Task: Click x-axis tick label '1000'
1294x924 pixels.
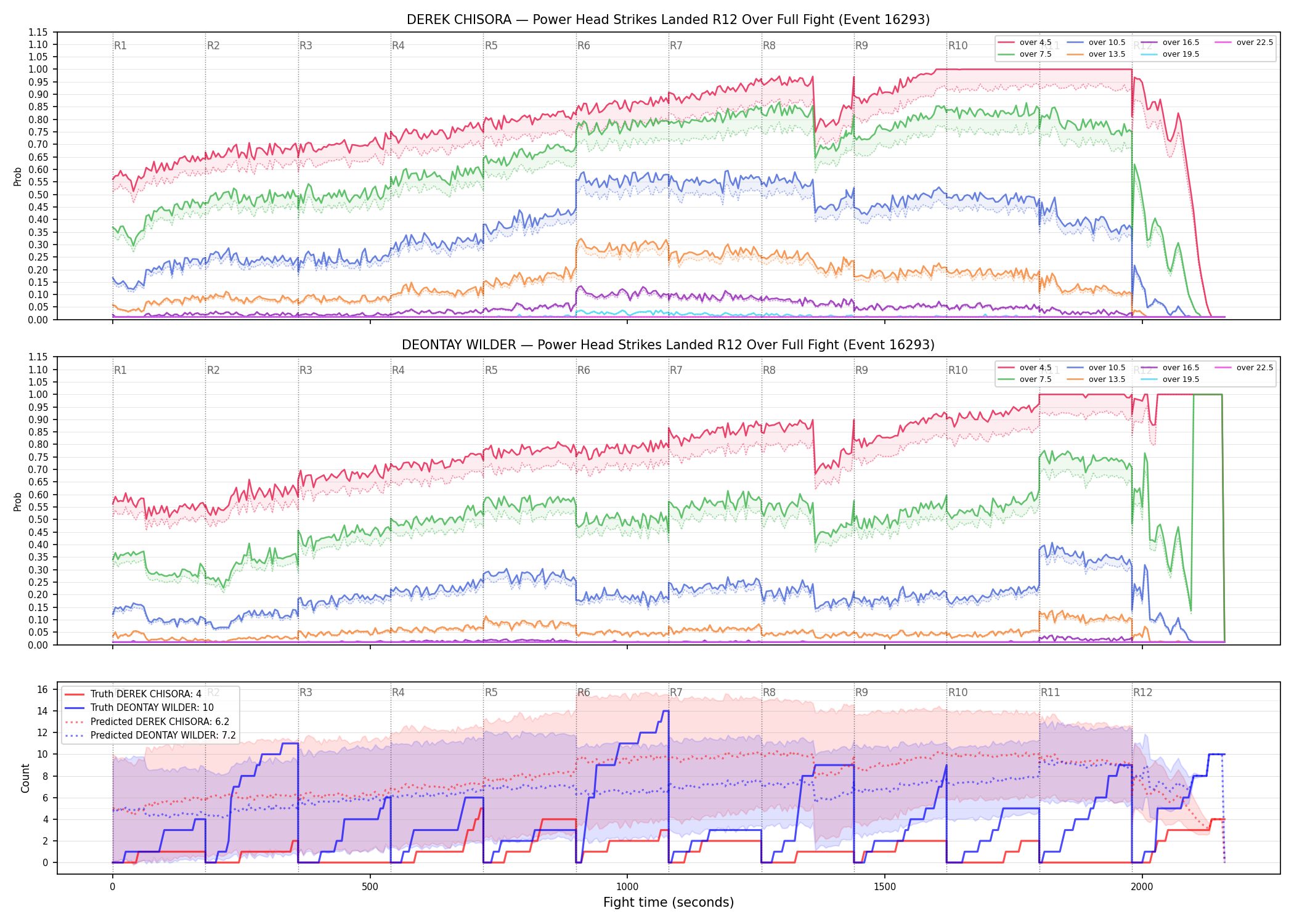Action: 627,887
